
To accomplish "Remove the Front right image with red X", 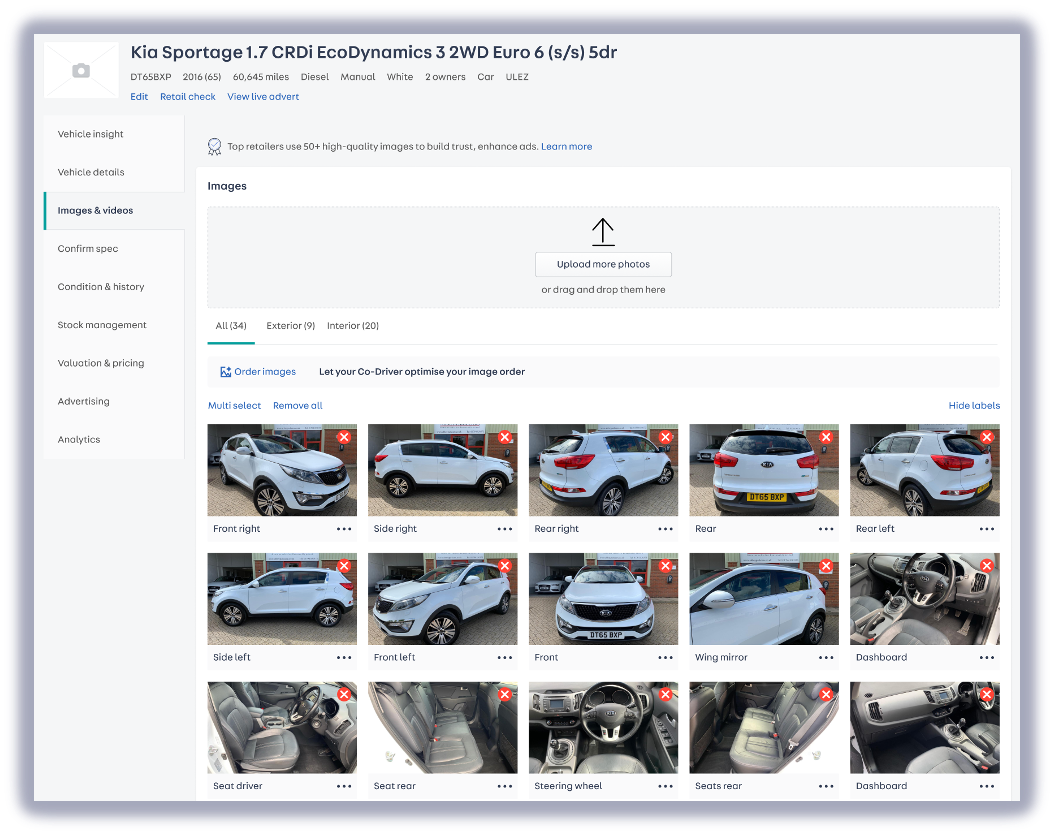I will [344, 437].
